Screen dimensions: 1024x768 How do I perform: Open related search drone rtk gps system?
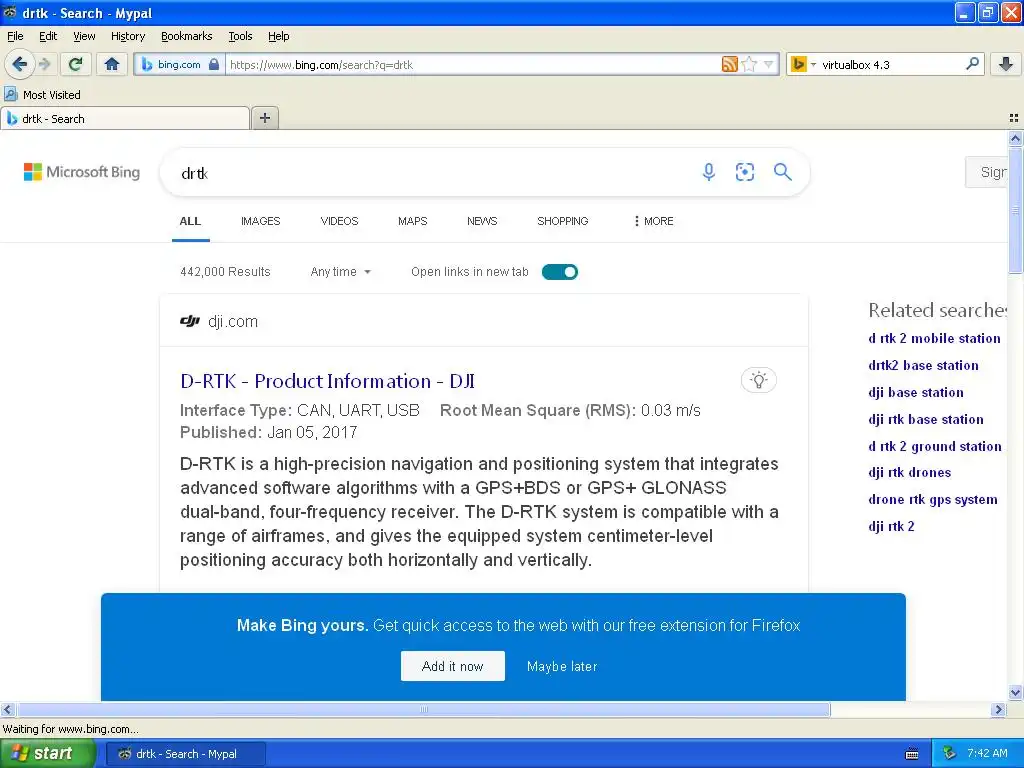pyautogui.click(x=933, y=499)
